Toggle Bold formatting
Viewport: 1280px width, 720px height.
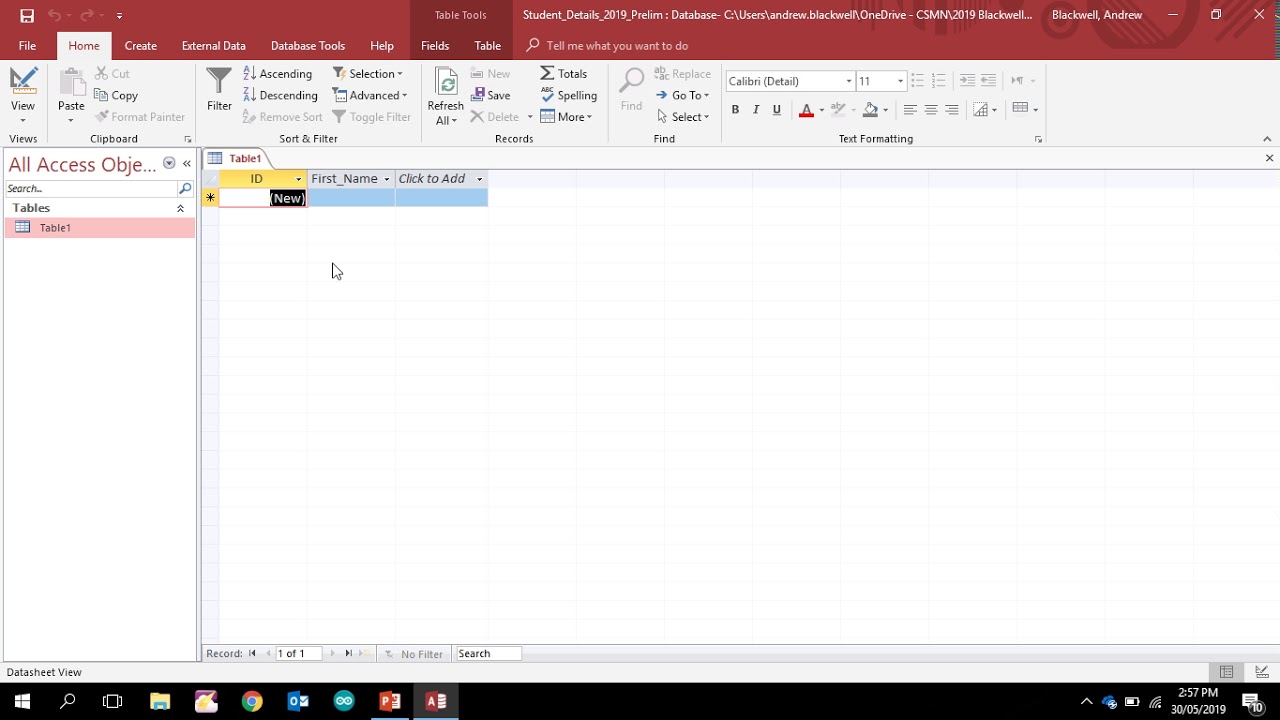[x=735, y=109]
